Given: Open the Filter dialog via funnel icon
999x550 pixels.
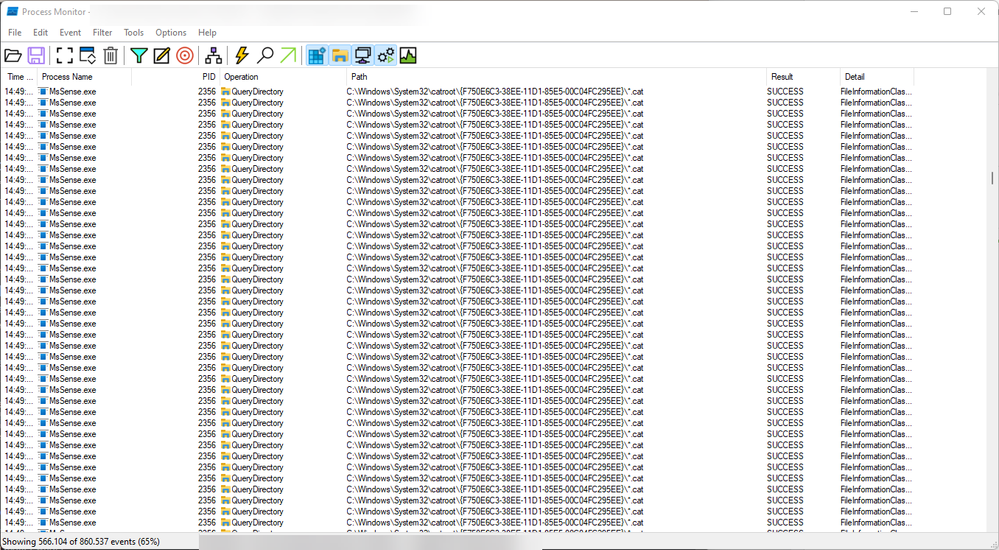Looking at the screenshot, I should point(138,56).
